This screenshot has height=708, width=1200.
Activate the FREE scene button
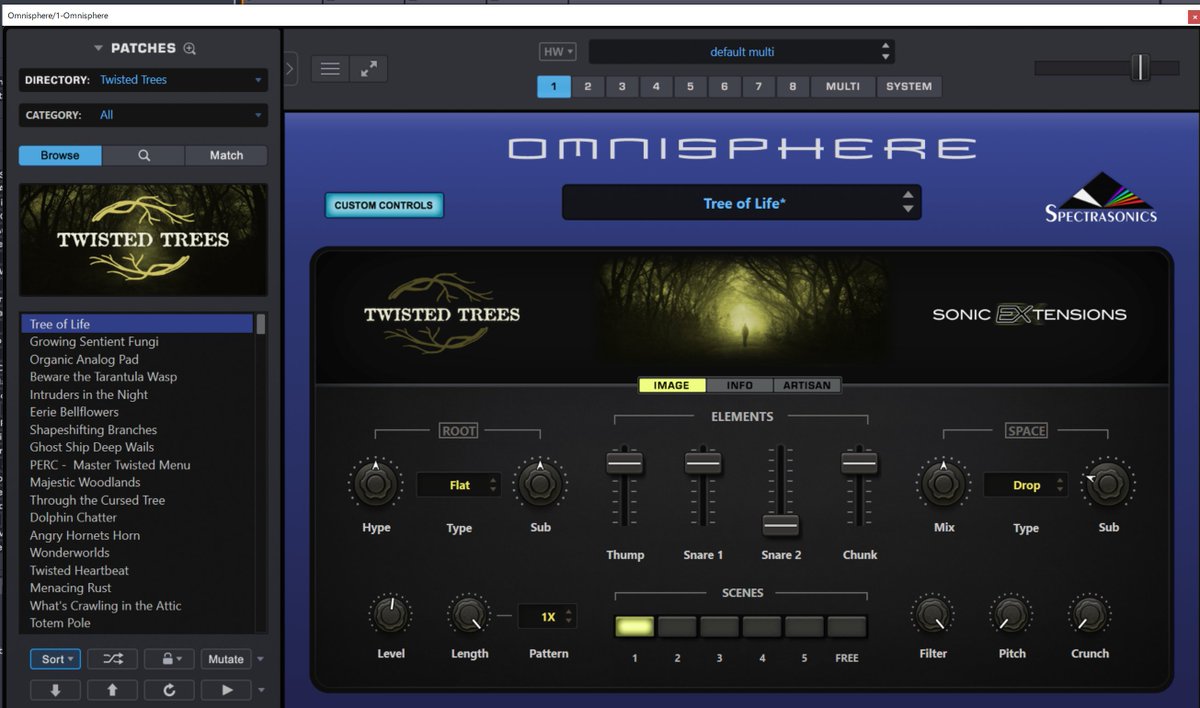847,627
